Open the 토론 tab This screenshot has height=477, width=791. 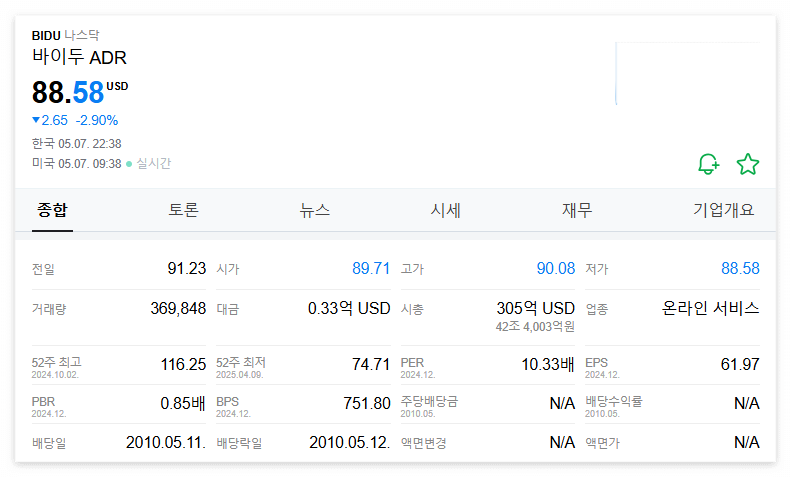(183, 210)
